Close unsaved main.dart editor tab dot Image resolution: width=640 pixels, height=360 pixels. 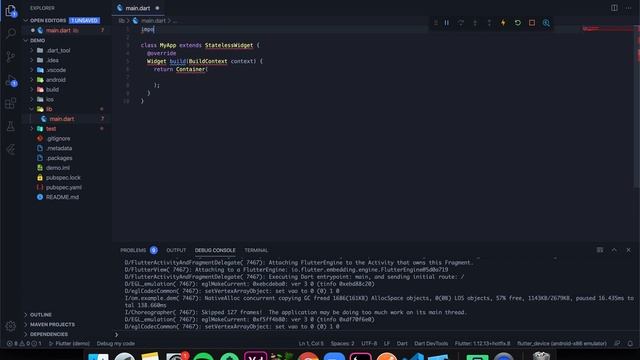(157, 8)
